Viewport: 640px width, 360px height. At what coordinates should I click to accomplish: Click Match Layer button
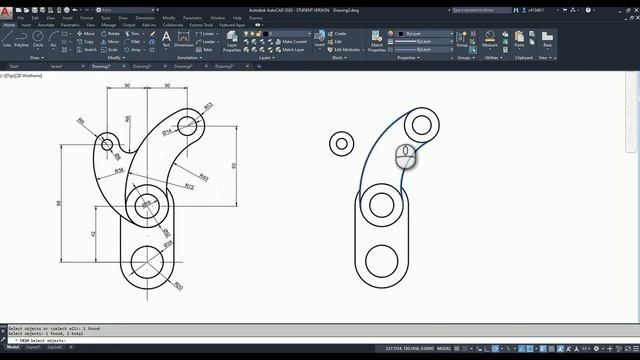click(x=290, y=49)
